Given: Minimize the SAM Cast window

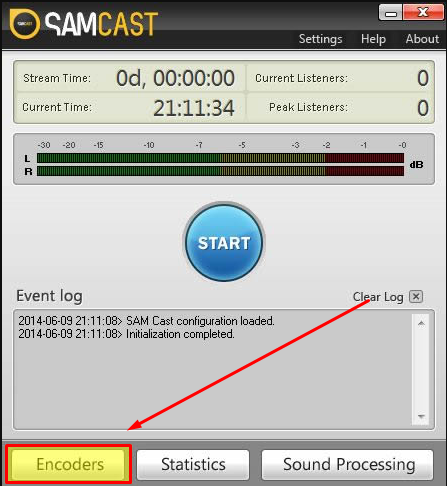Looking at the screenshot, I should click(x=390, y=13).
